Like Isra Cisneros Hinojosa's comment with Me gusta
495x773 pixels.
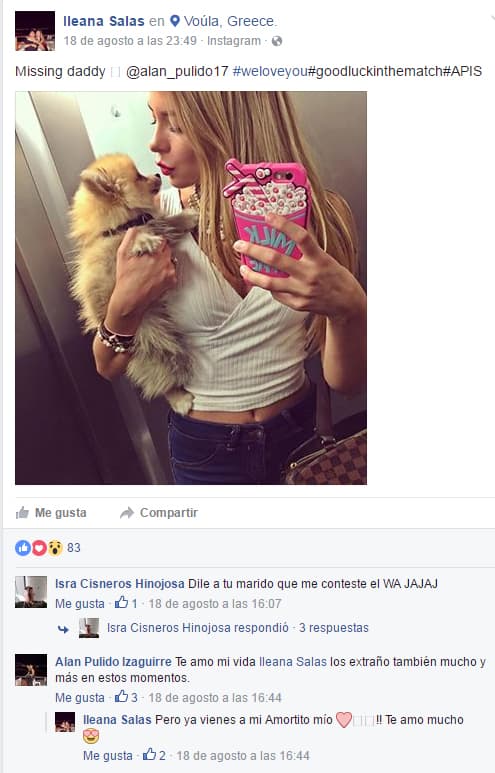coord(80,603)
